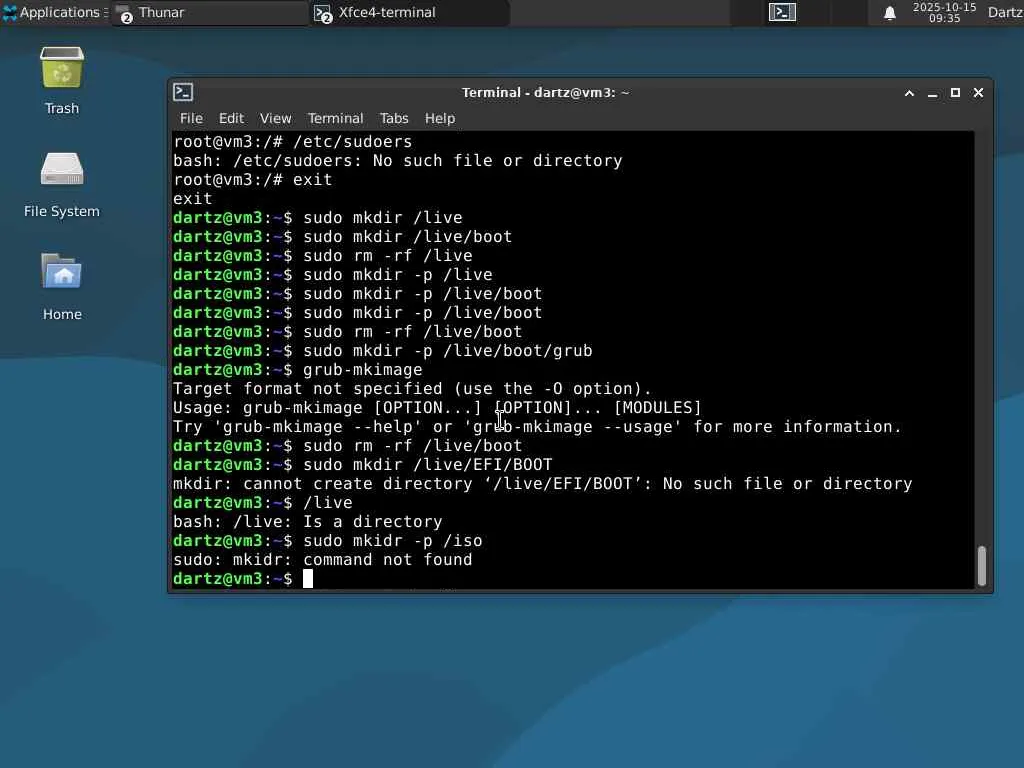Click 'Target format not specified' message

[x=412, y=389]
